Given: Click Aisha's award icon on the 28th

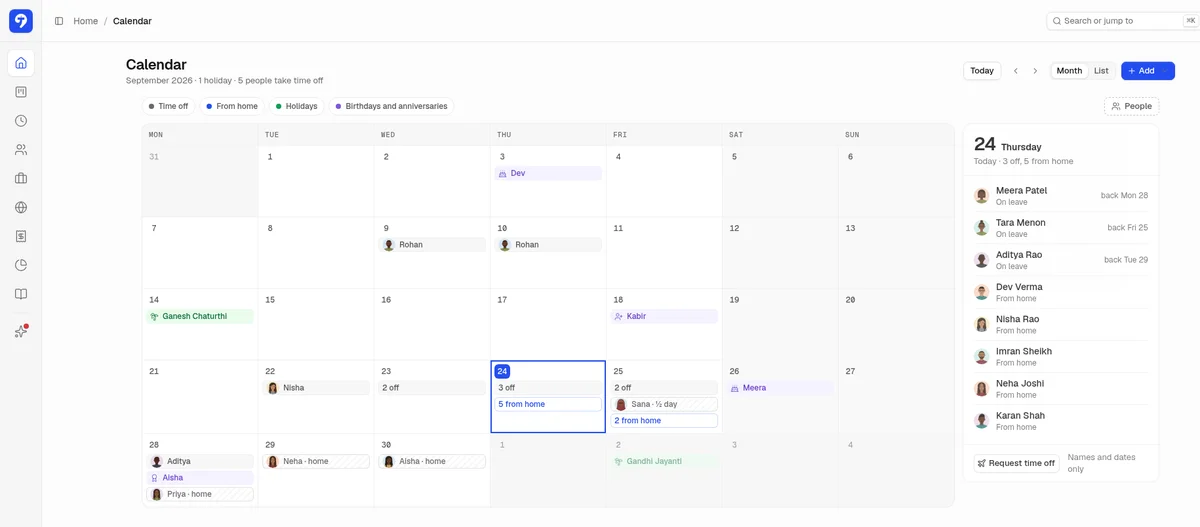Looking at the screenshot, I should pos(155,478).
